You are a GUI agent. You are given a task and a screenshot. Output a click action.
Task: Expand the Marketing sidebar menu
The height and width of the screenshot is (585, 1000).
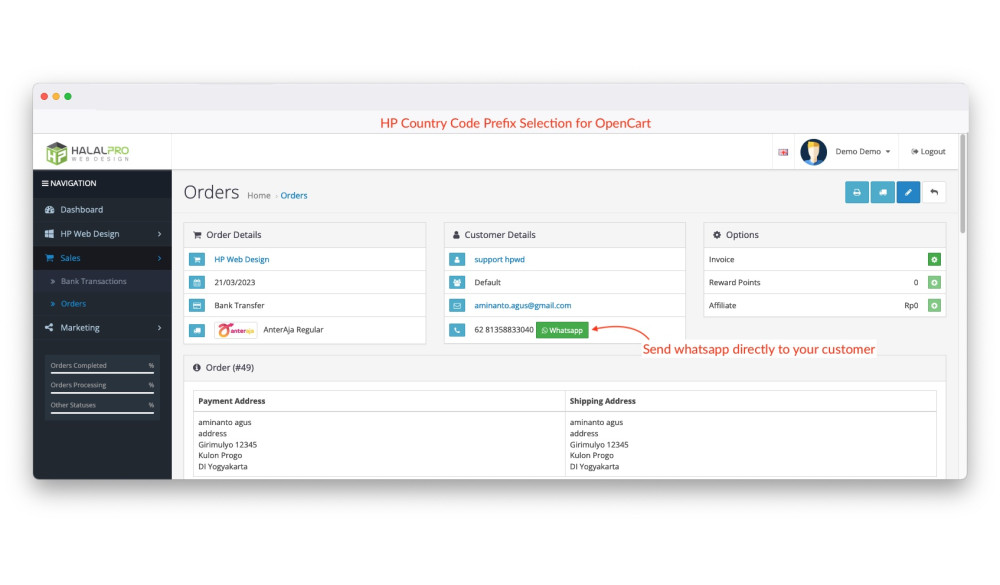(x=102, y=328)
